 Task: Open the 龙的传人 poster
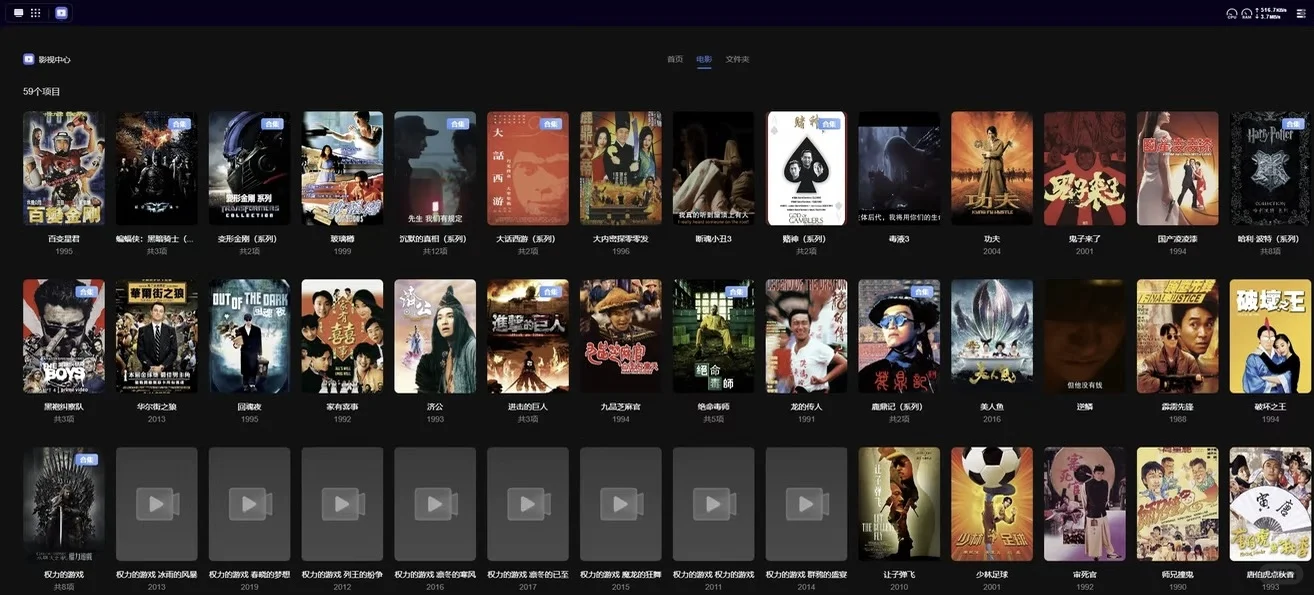[x=806, y=336]
